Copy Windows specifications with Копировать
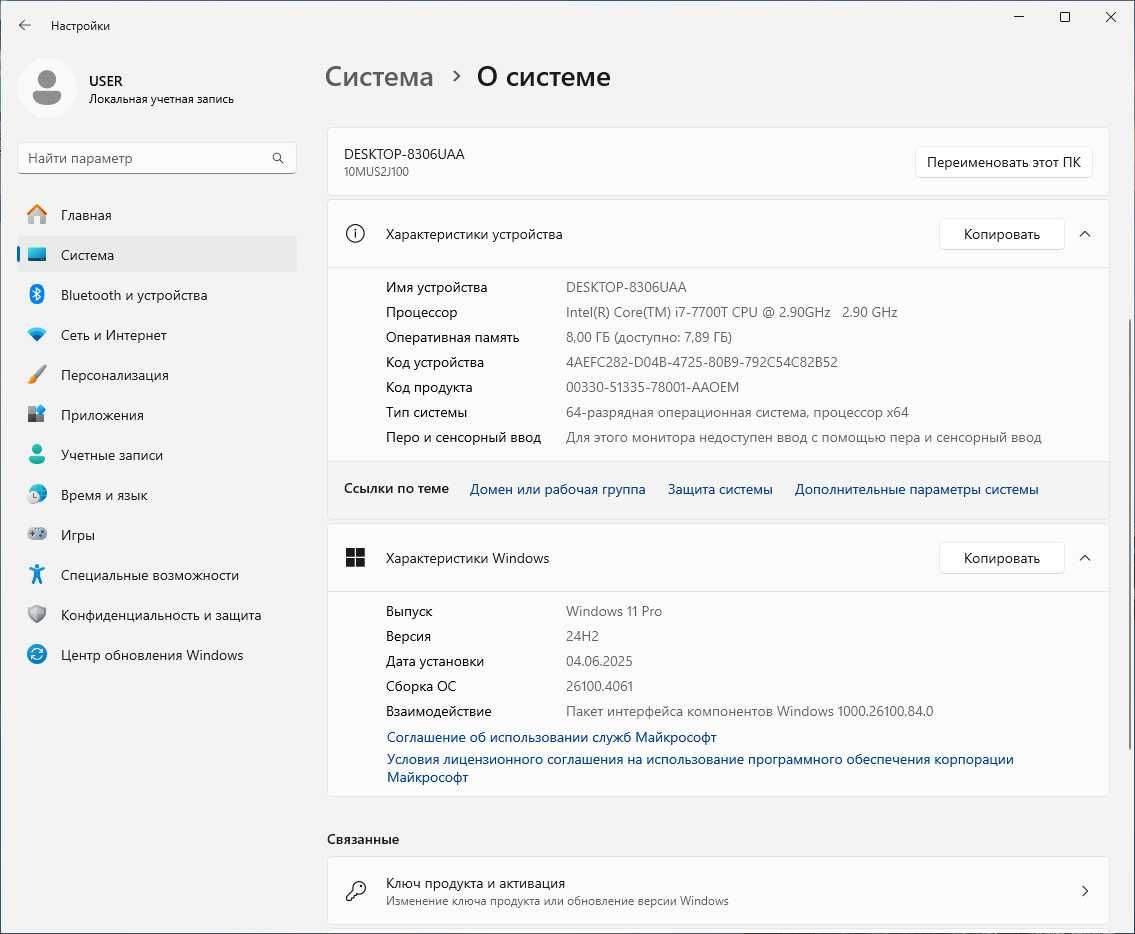 tap(1002, 558)
